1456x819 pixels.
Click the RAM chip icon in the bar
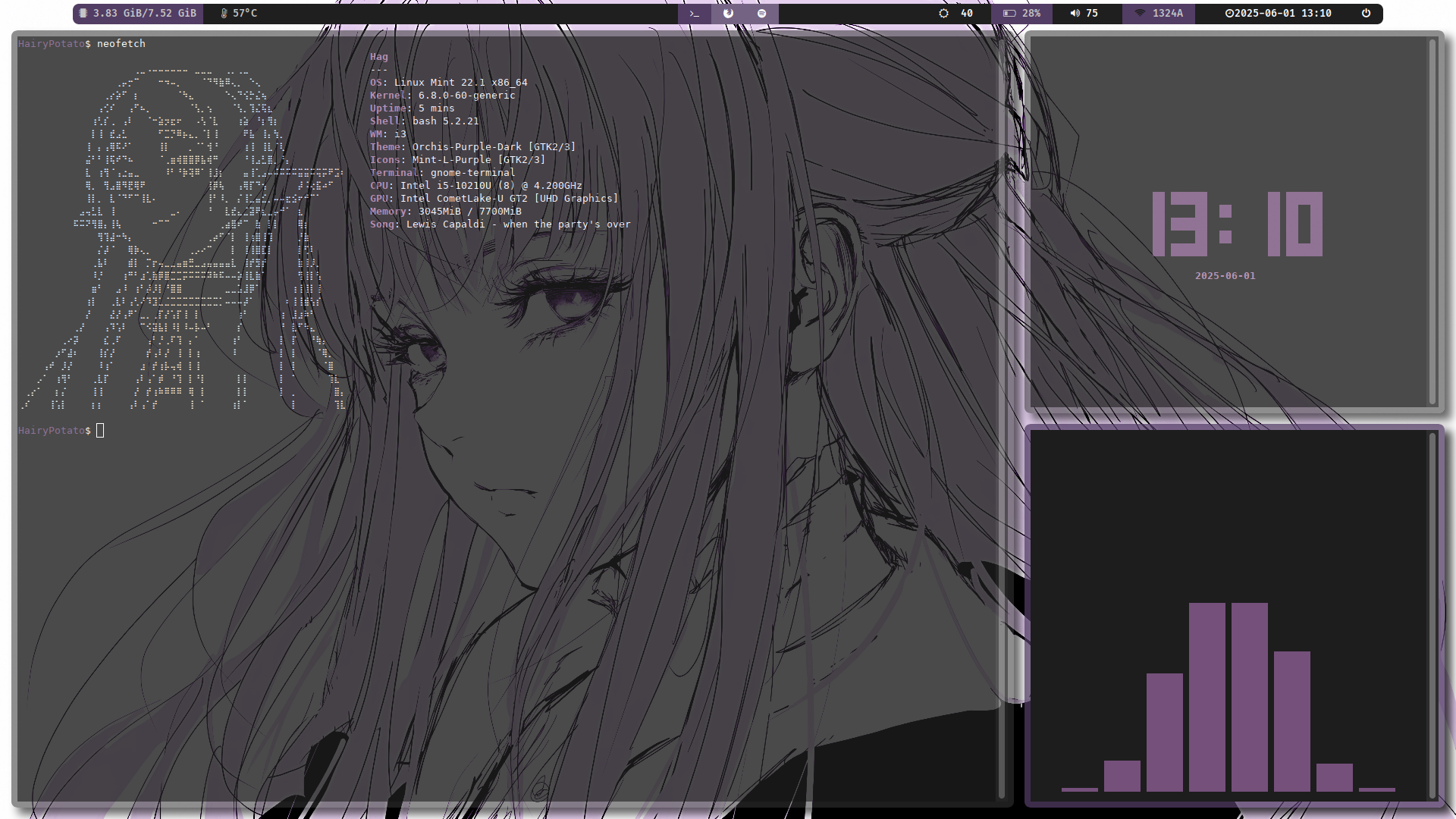click(x=83, y=14)
